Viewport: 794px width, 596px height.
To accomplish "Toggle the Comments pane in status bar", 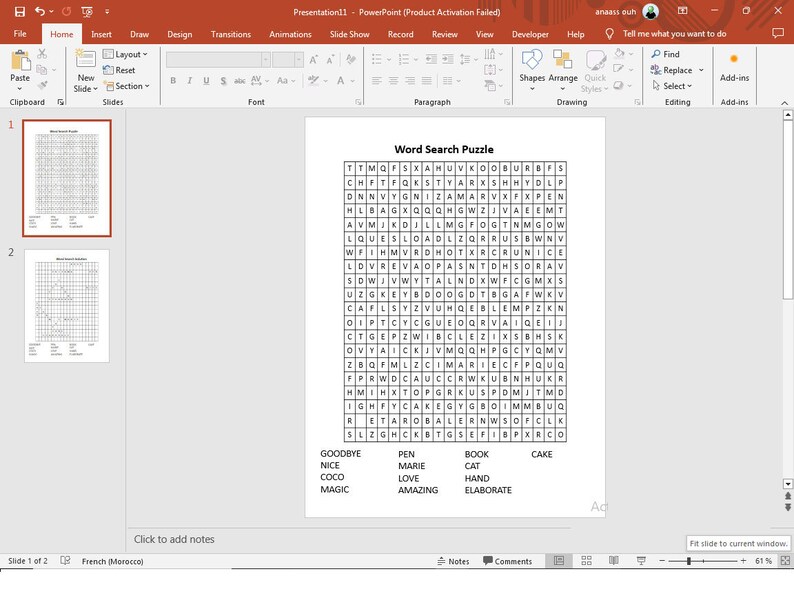I will pos(507,561).
